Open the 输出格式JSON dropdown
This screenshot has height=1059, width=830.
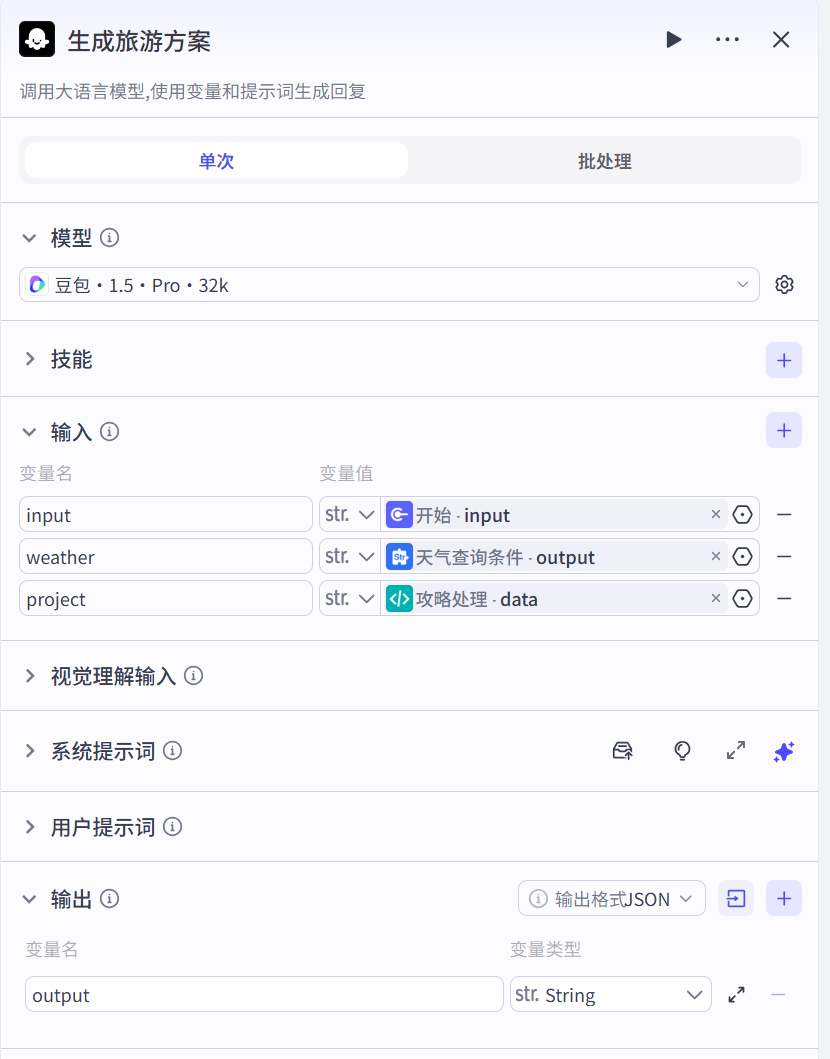coord(611,898)
